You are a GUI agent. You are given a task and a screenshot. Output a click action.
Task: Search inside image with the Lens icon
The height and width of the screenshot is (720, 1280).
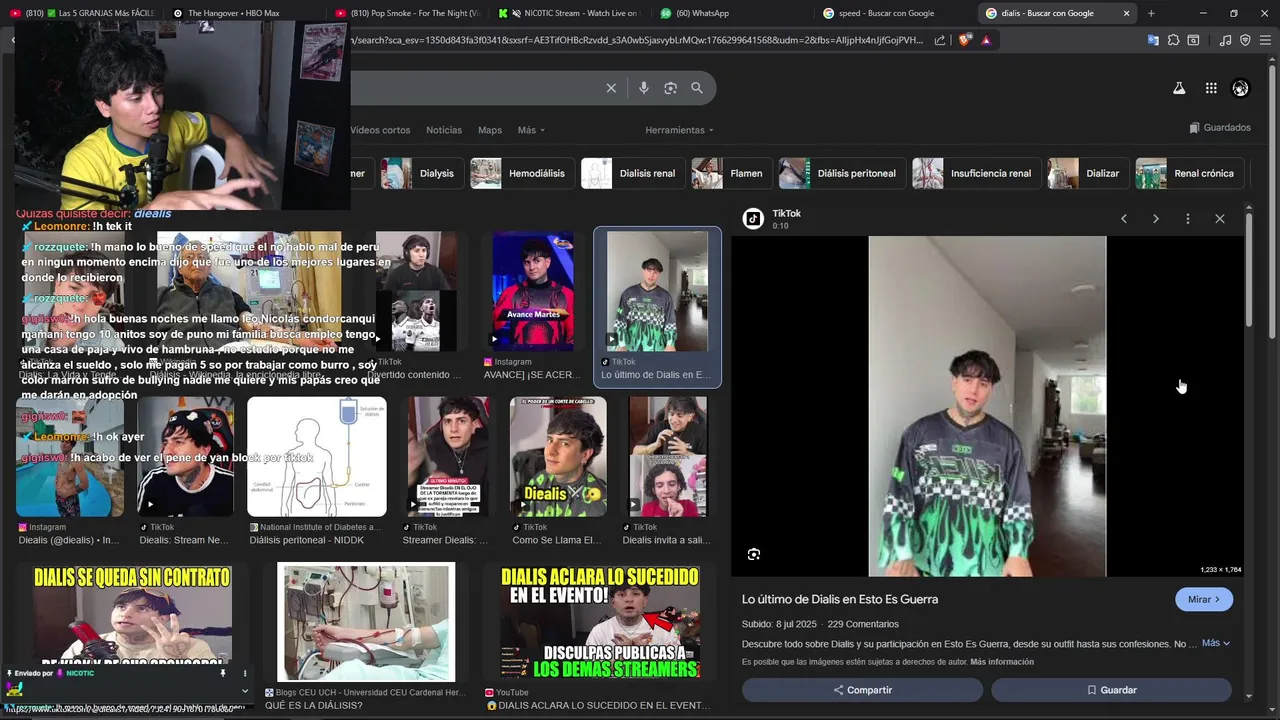click(x=754, y=554)
